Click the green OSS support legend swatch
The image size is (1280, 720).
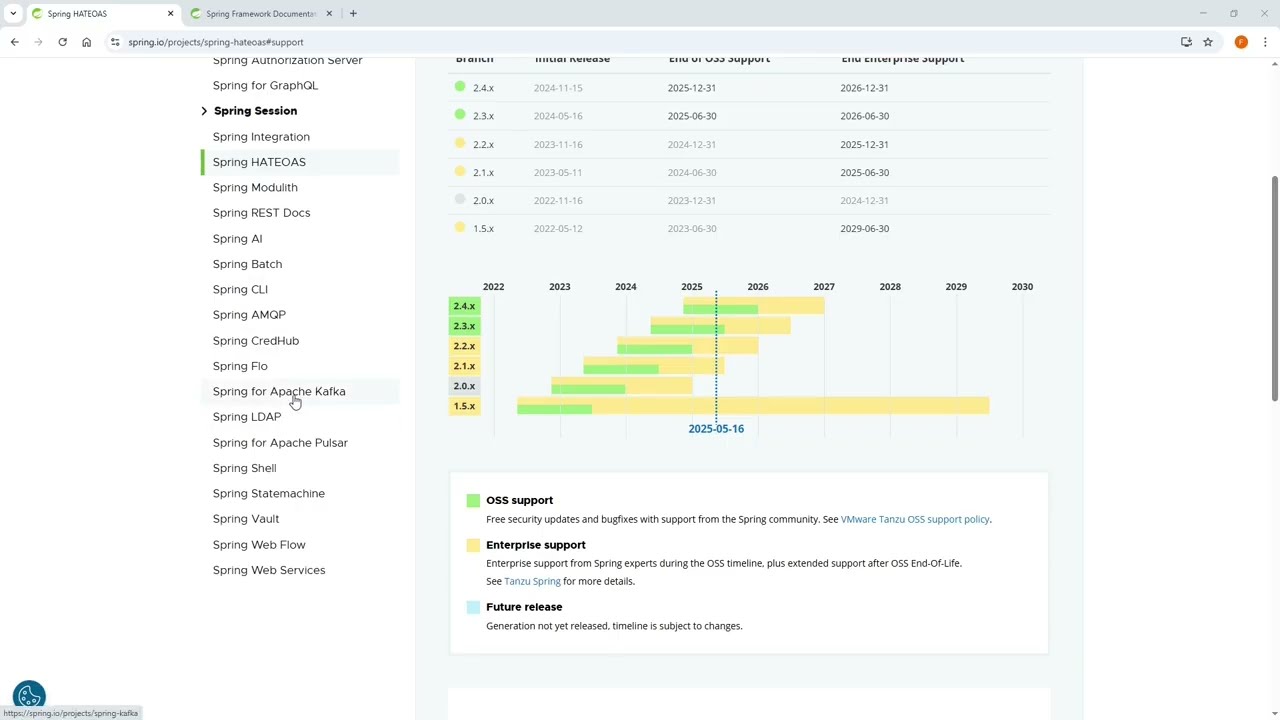pos(473,500)
